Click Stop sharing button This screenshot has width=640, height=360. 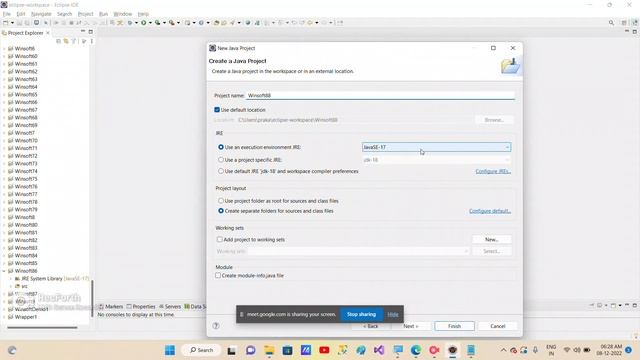click(x=361, y=314)
